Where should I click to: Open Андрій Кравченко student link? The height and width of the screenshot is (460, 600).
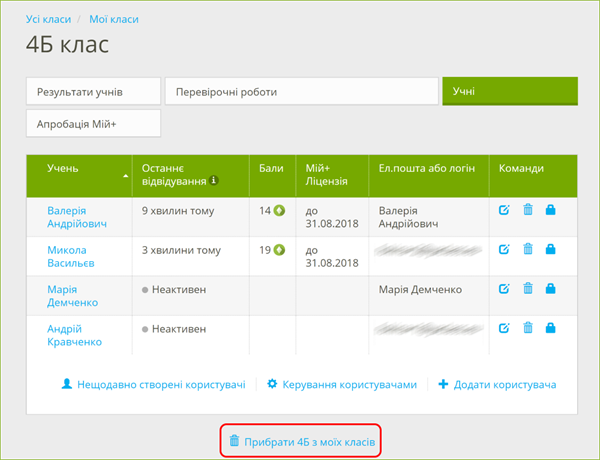point(75,335)
